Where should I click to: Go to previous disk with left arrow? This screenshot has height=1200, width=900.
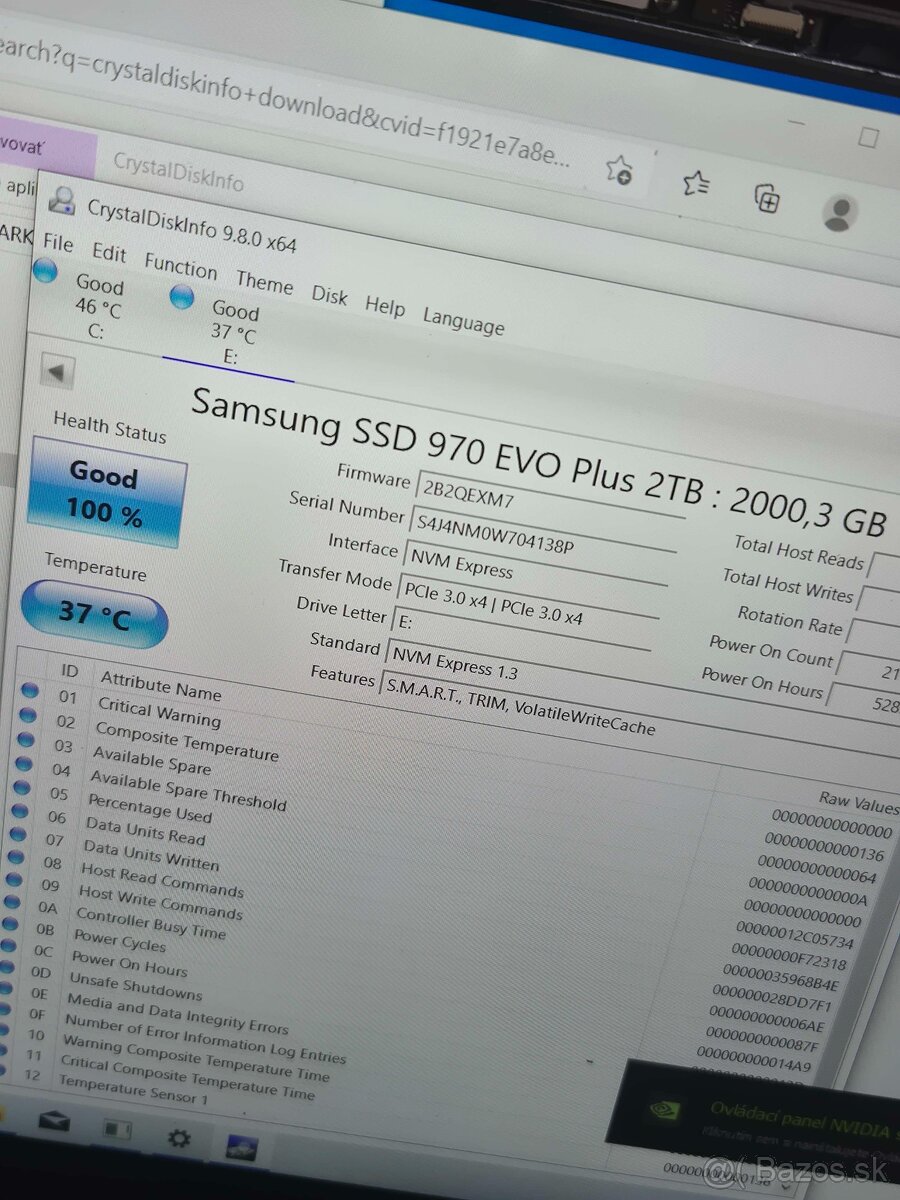pyautogui.click(x=57, y=373)
